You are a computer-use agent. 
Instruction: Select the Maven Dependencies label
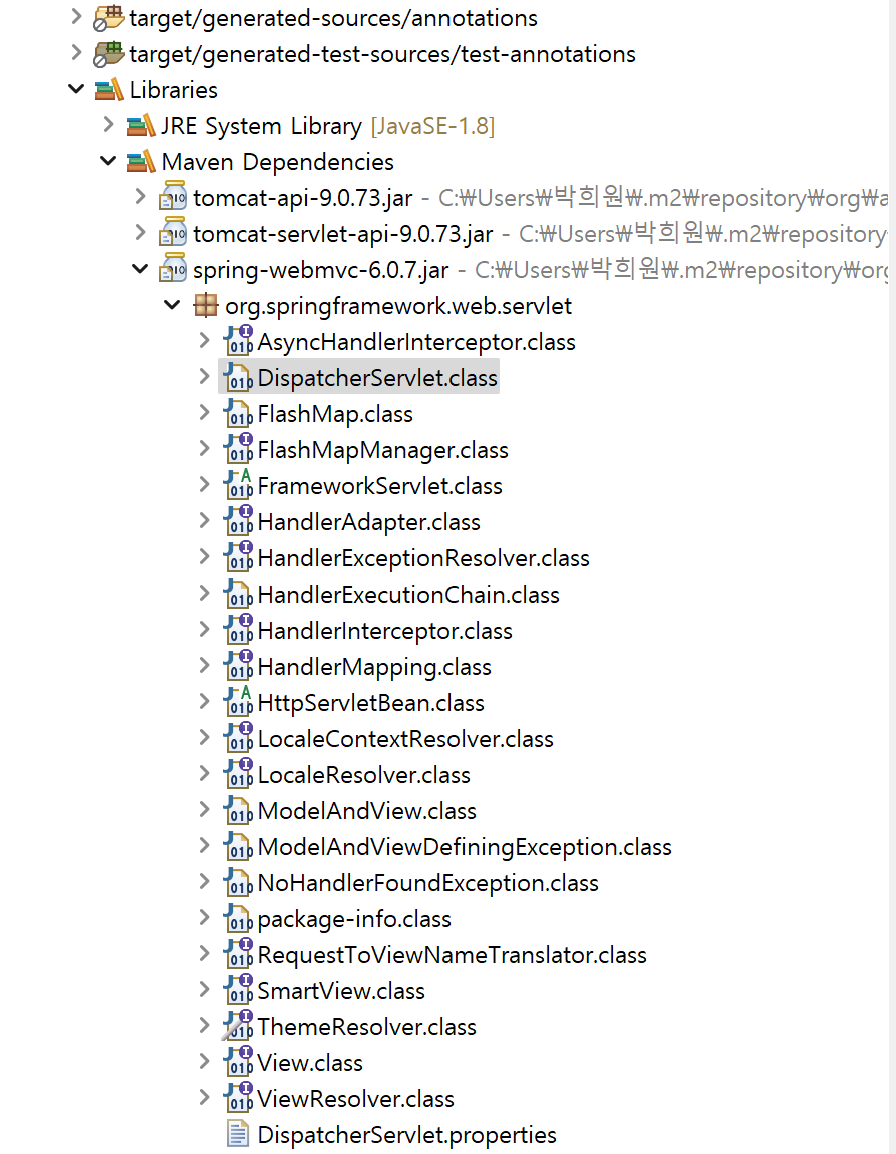click(278, 162)
